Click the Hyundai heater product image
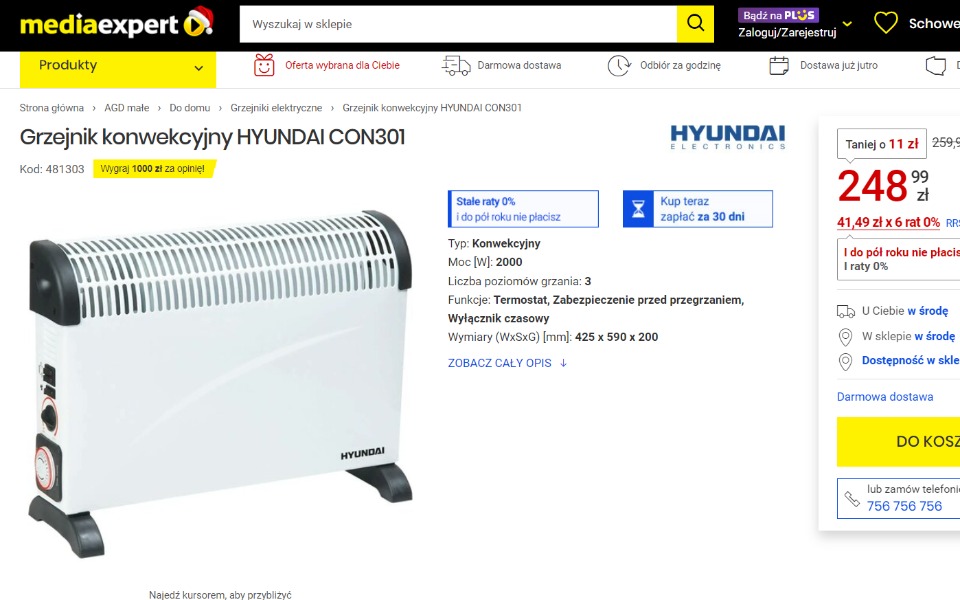The height and width of the screenshot is (600, 960). pos(220,383)
